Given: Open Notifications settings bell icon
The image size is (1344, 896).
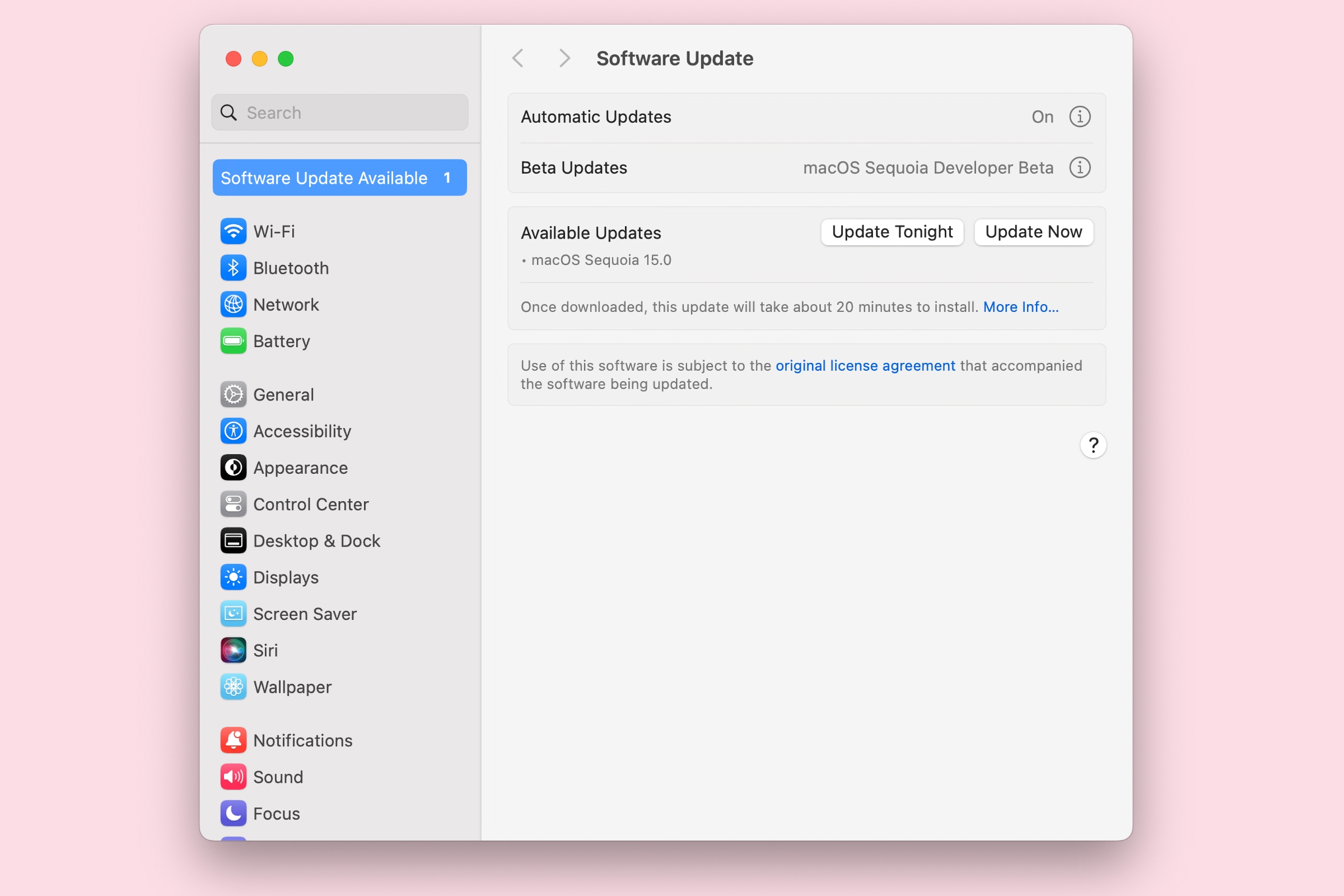Looking at the screenshot, I should tap(233, 739).
